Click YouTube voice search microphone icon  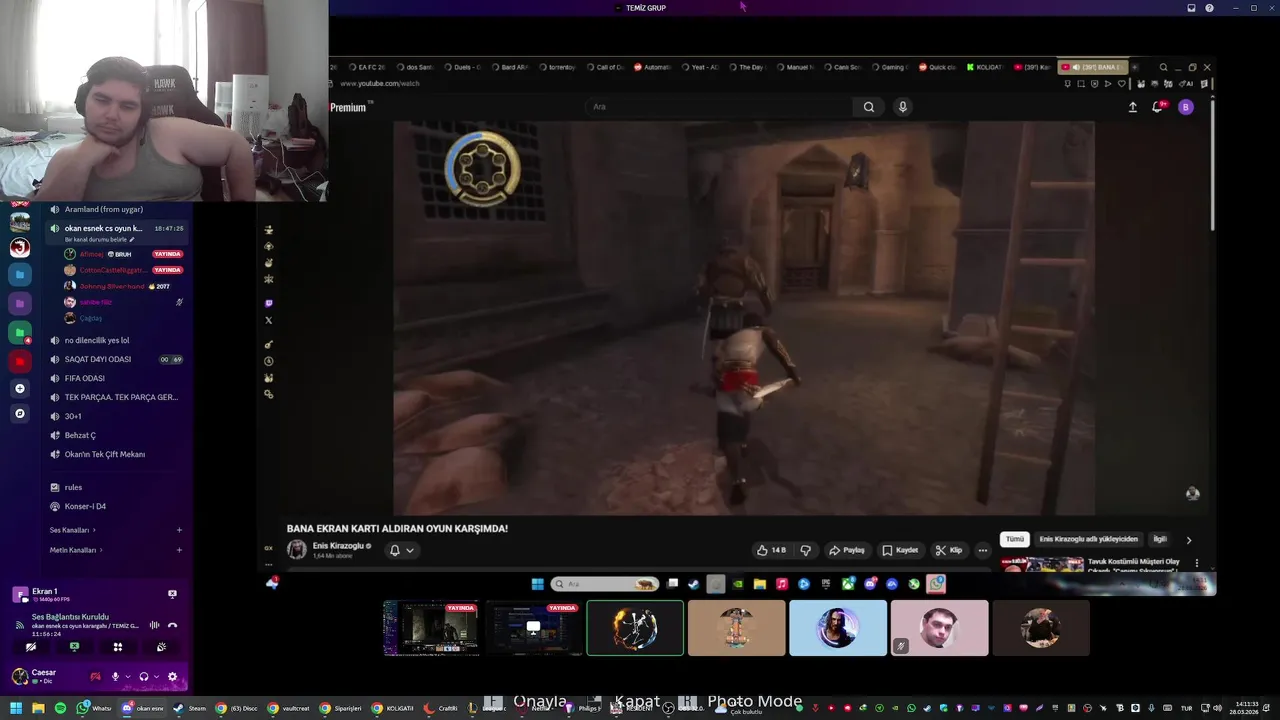coord(903,107)
